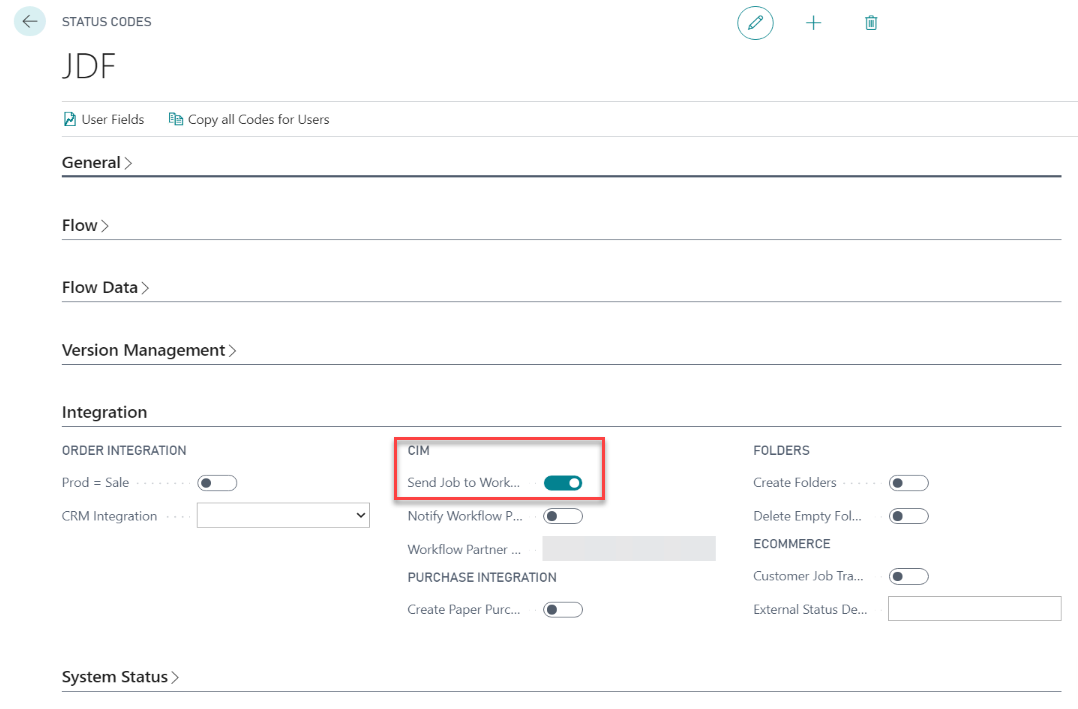Viewport: 1078px width, 709px height.
Task: Toggle Create Folders switch on
Action: click(x=908, y=483)
